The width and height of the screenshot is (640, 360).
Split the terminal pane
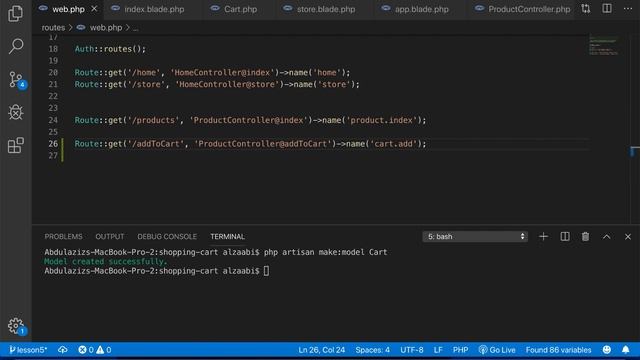click(565, 237)
